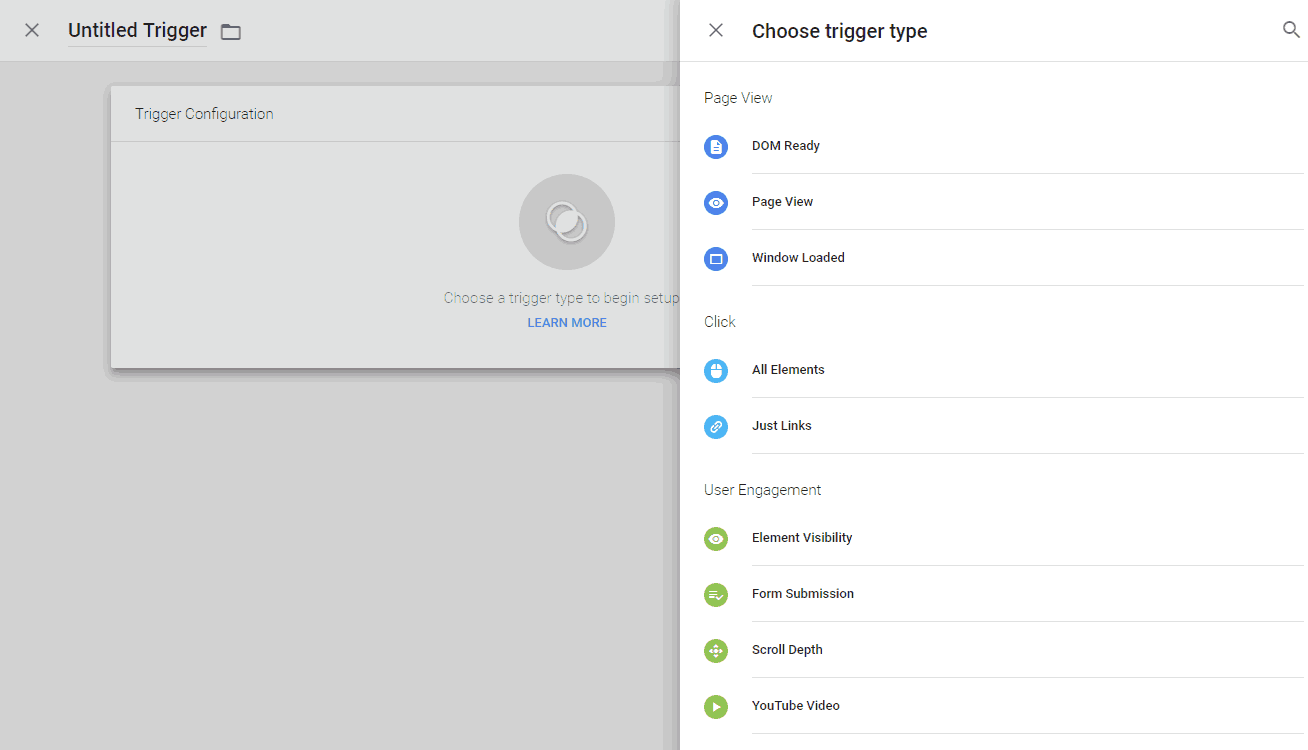Open the LEARN MORE link
The height and width of the screenshot is (750, 1308).
click(567, 323)
